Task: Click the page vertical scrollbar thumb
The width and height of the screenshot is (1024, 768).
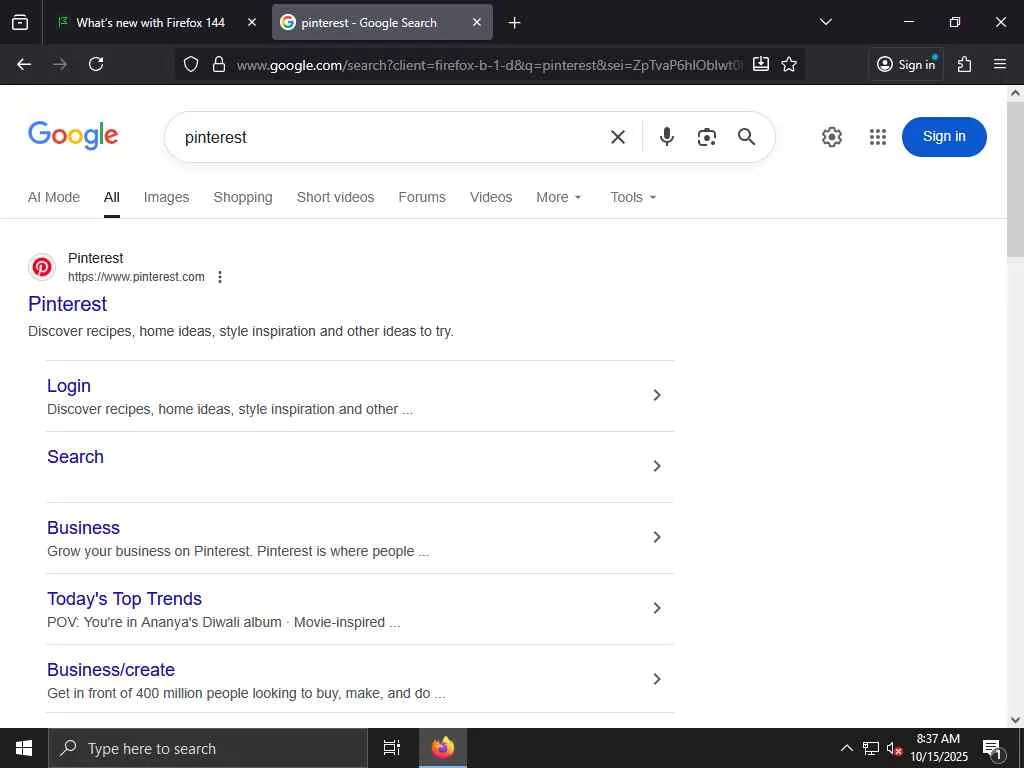Action: click(x=1015, y=179)
